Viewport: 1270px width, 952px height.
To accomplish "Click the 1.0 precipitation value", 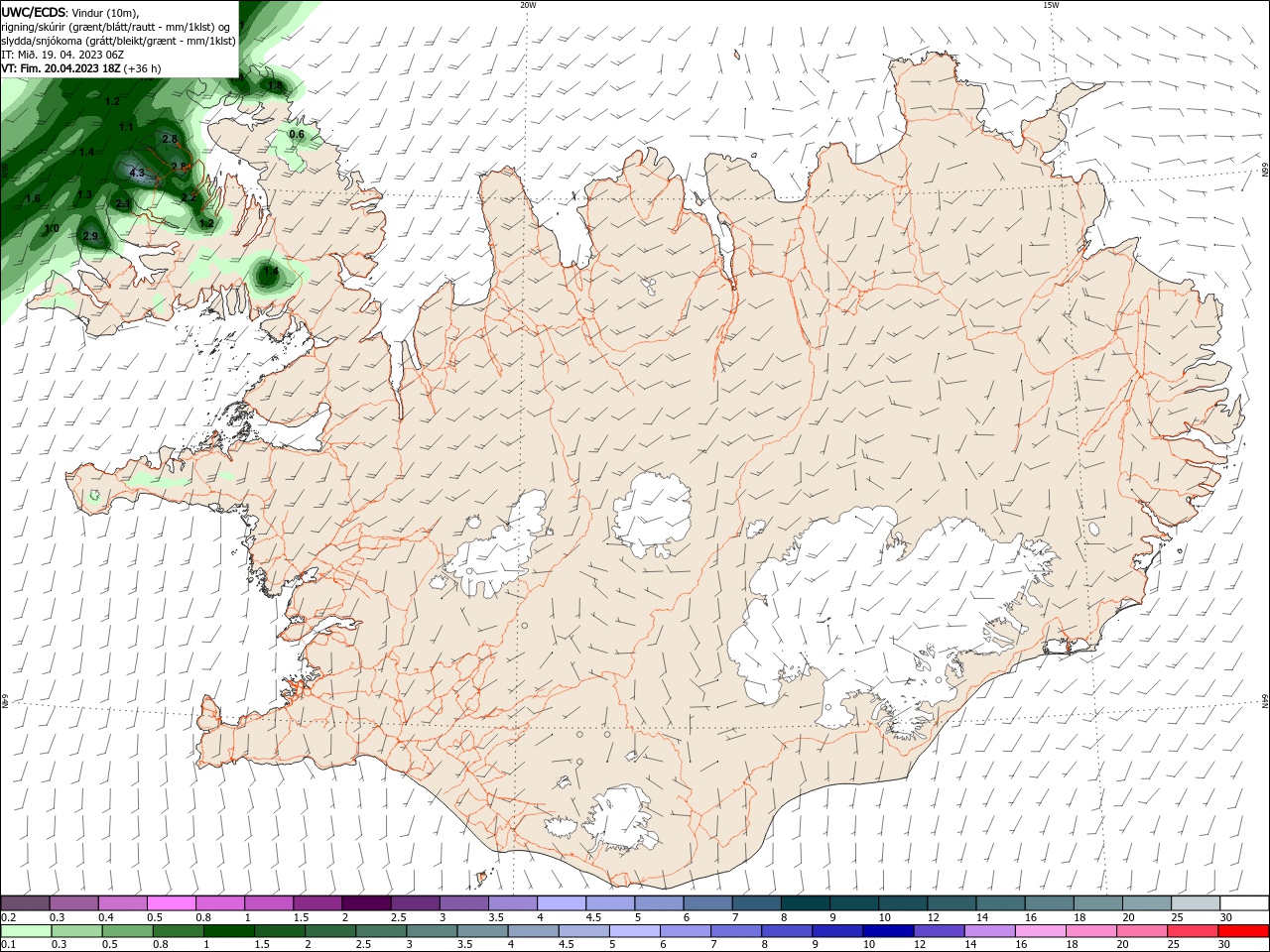I will point(52,228).
